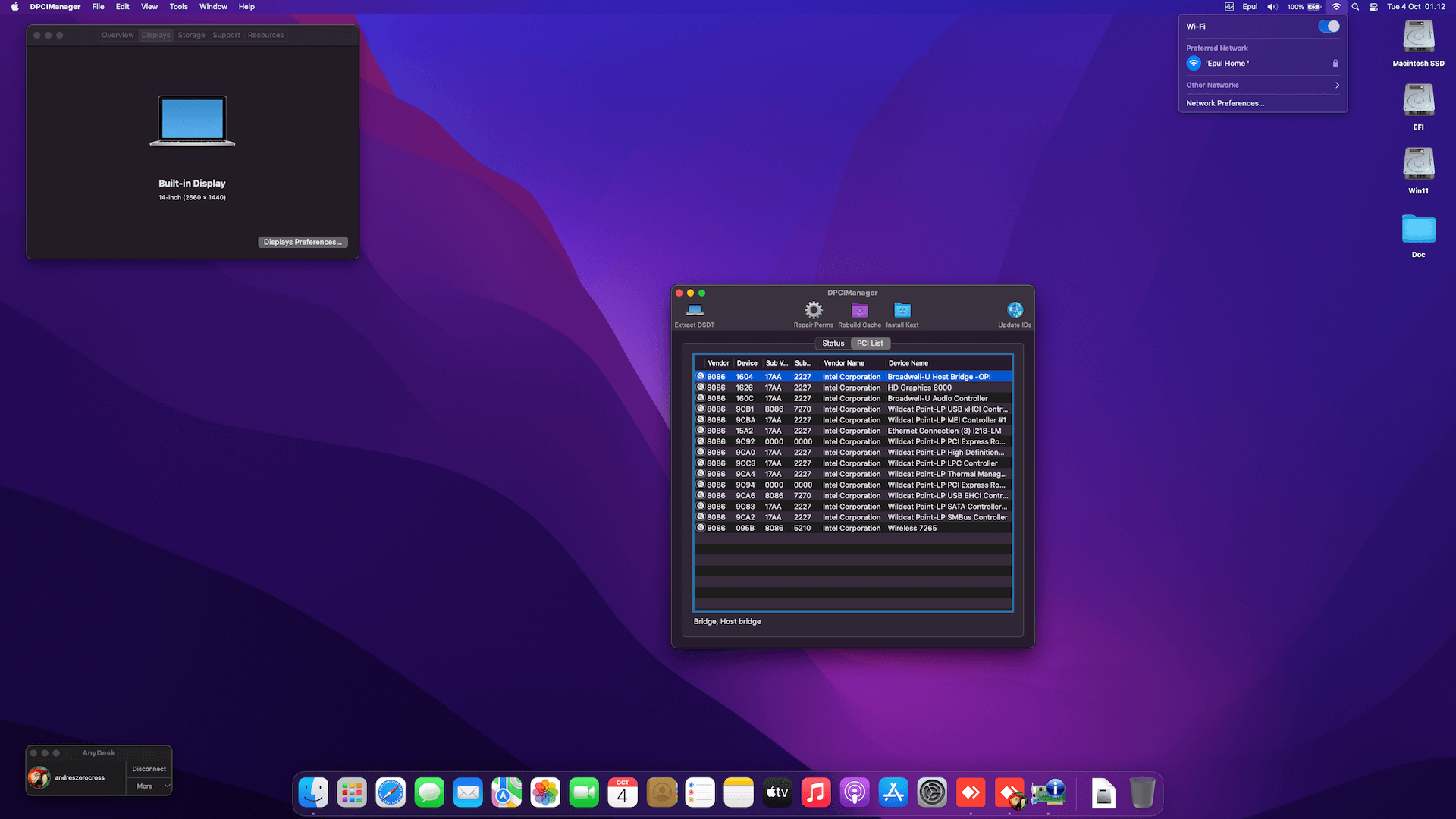Open Maps from the Dock

click(507, 792)
